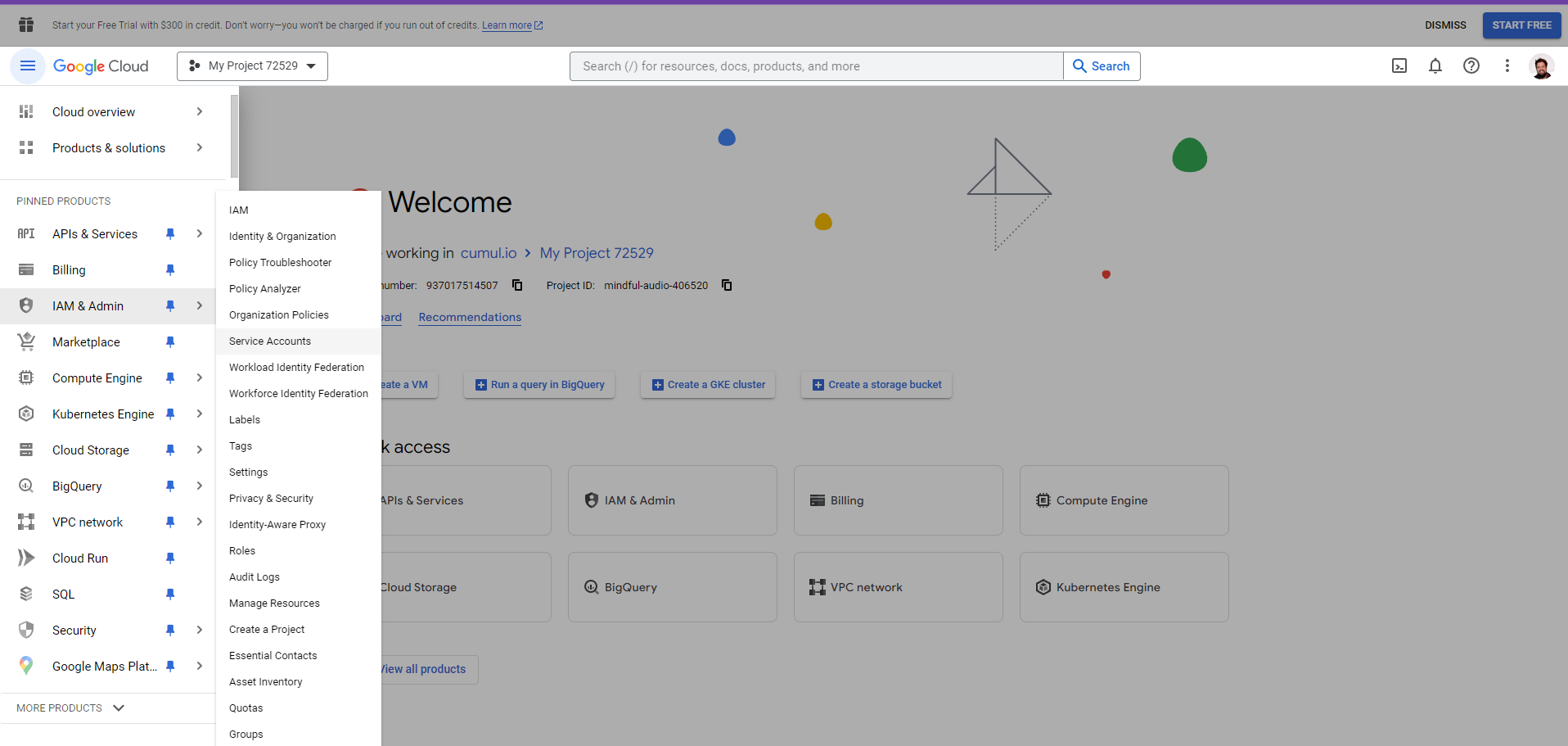Viewport: 1568px width, 746px height.
Task: Choose Roles in the IAM submenu
Action: [242, 551]
